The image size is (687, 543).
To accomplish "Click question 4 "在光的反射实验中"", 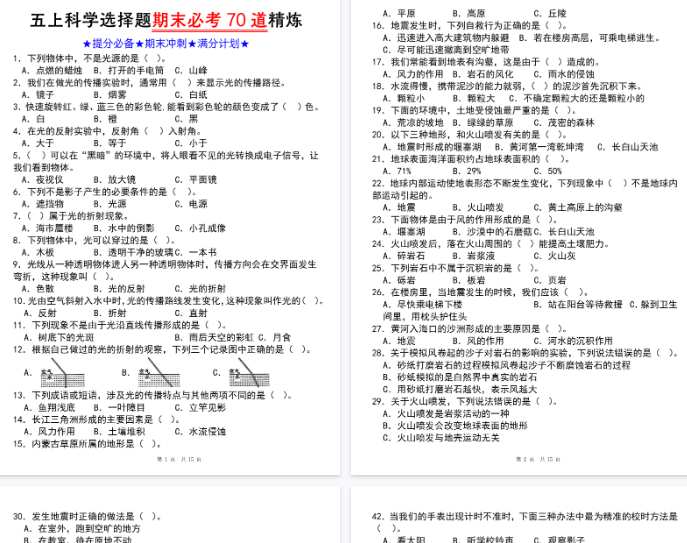I will [107, 131].
